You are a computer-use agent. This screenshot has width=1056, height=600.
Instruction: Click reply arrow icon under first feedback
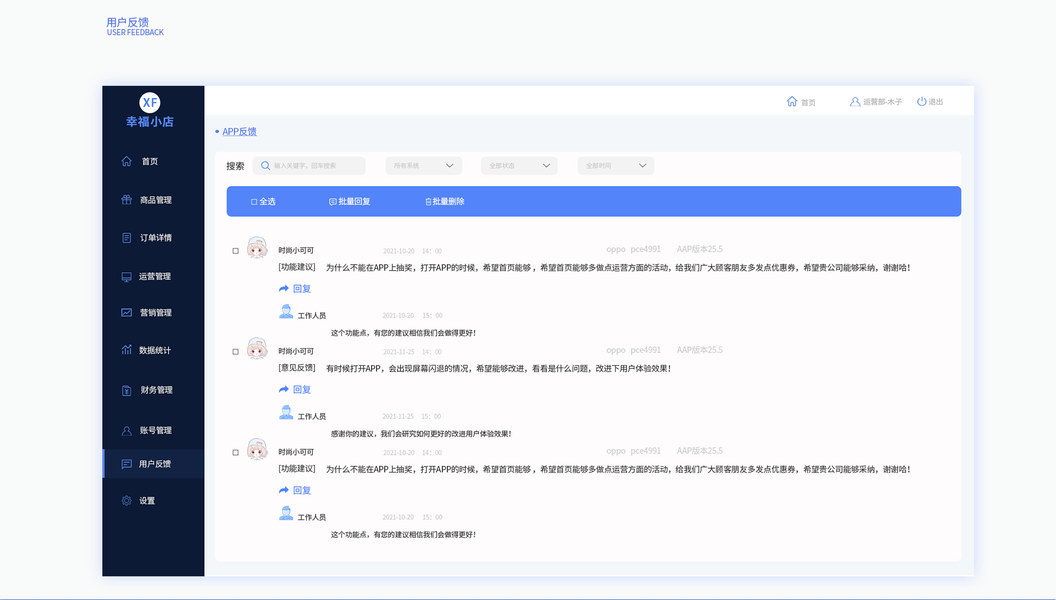(x=284, y=289)
